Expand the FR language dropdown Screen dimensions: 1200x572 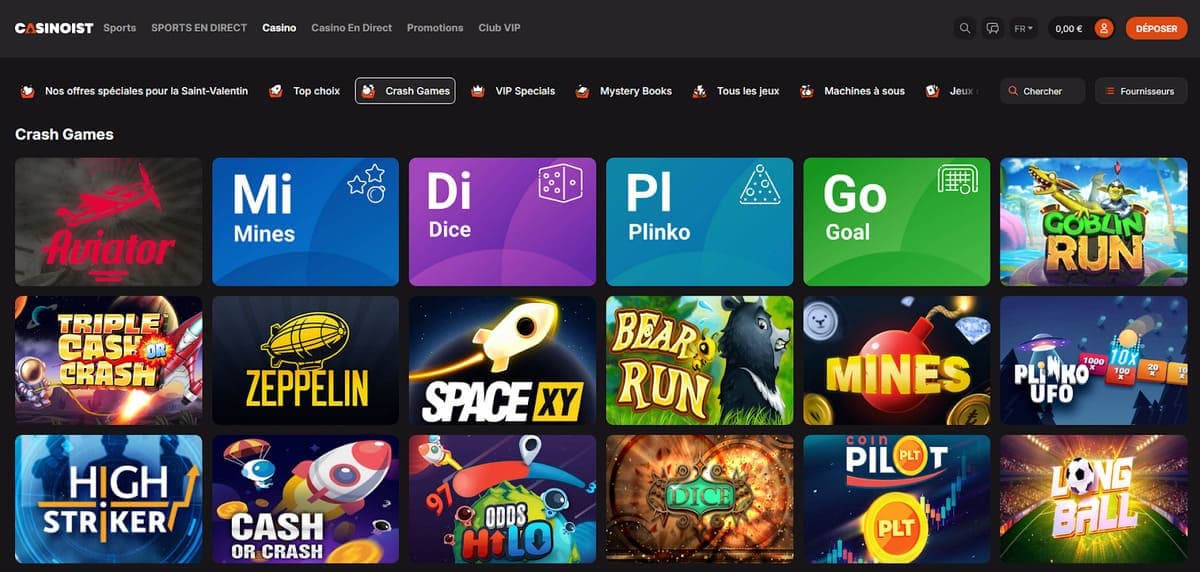pyautogui.click(x=1024, y=29)
